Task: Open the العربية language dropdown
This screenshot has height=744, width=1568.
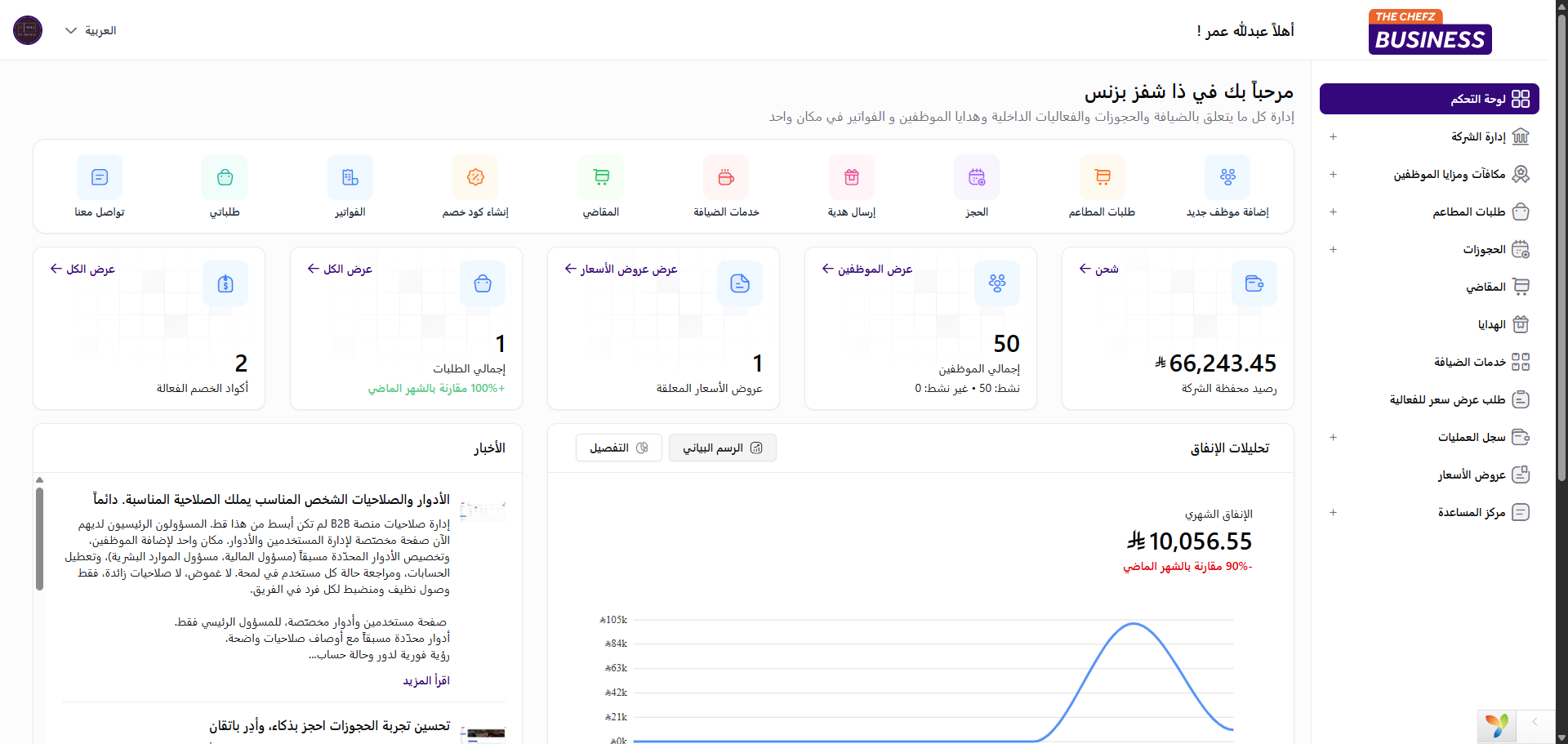Action: coord(91,30)
